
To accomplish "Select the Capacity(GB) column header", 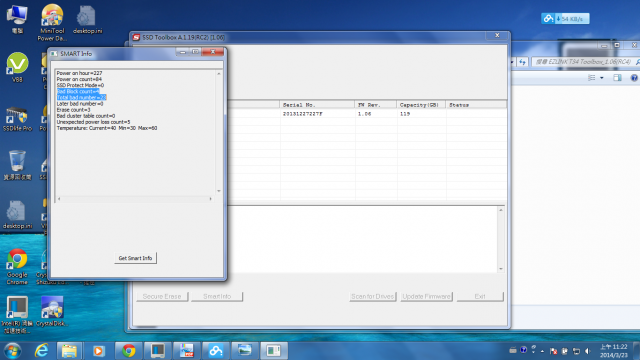I will click(421, 105).
